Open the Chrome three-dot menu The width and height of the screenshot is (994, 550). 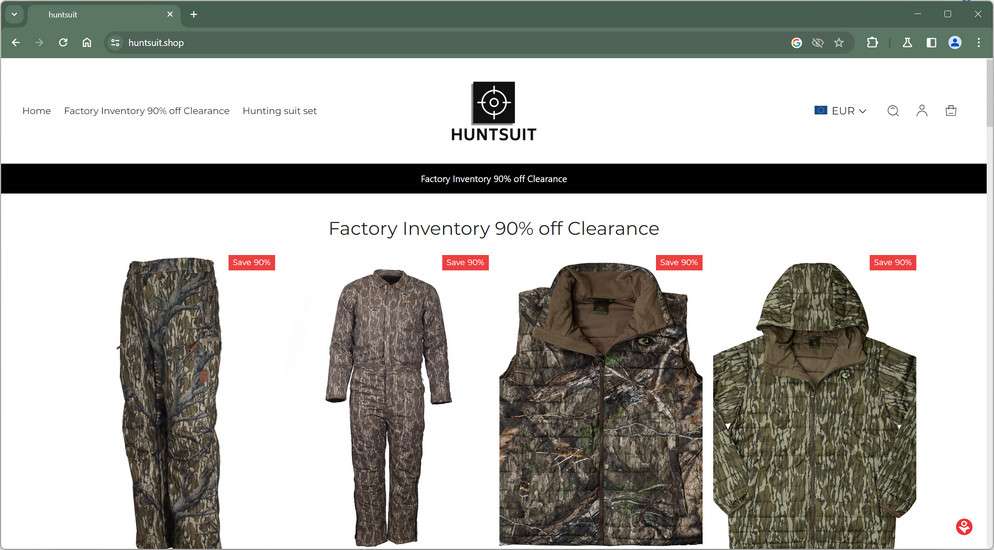point(978,42)
